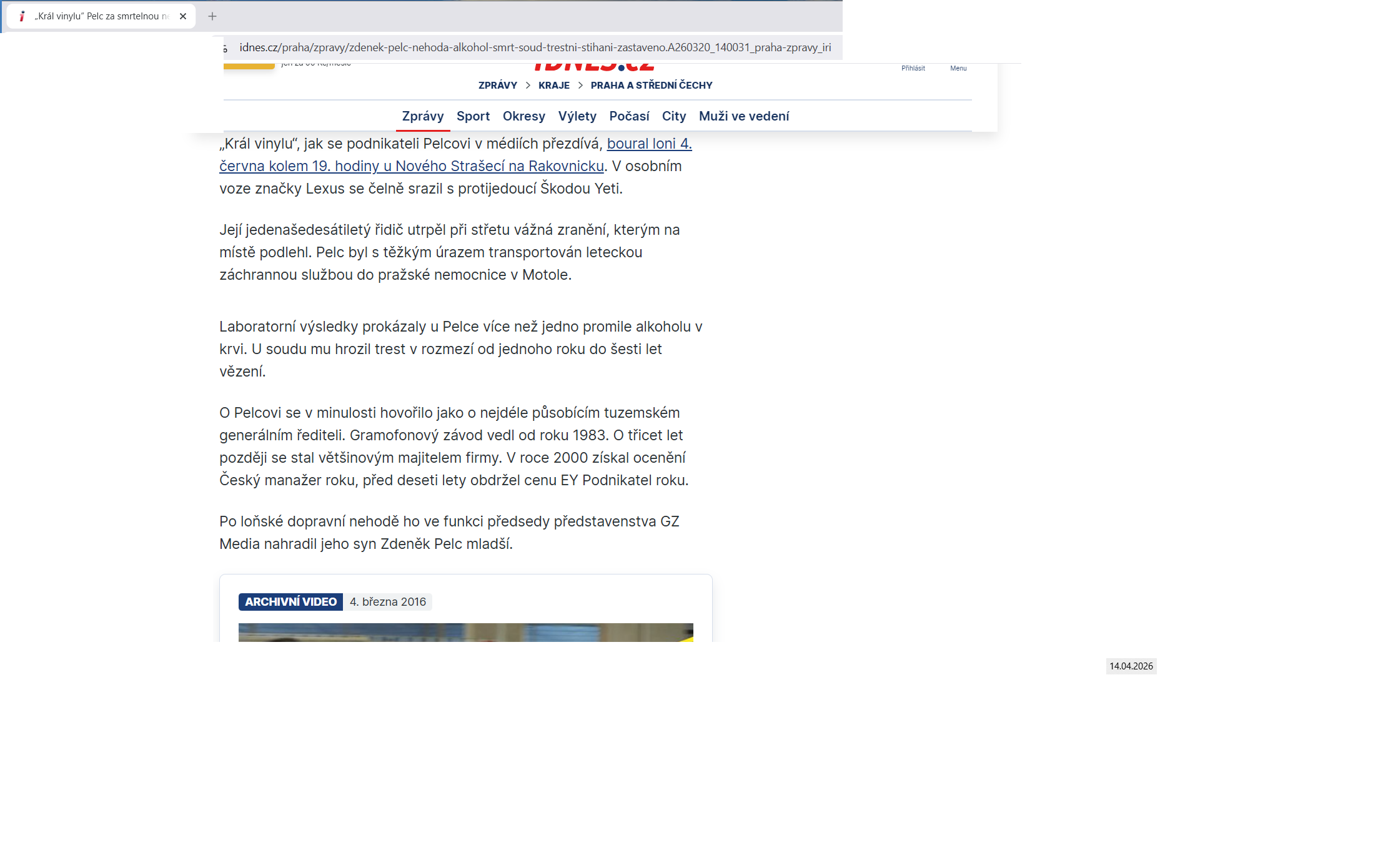The height and width of the screenshot is (868, 1378).
Task: Go to KRAJE breadcrumb
Action: (x=553, y=85)
